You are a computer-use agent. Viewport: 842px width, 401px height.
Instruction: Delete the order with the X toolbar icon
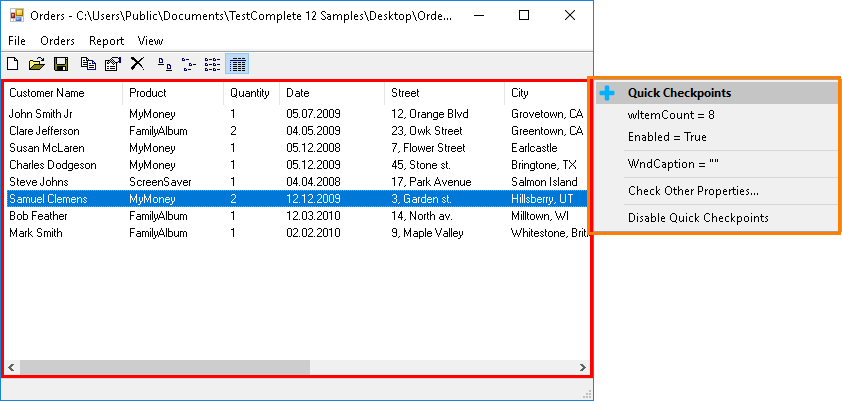pyautogui.click(x=137, y=64)
